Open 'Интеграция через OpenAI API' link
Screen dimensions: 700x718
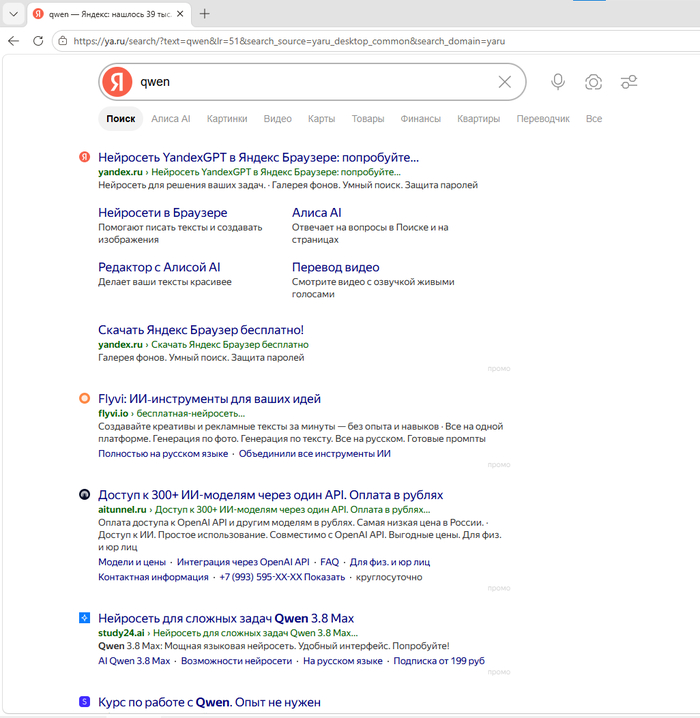(x=243, y=562)
